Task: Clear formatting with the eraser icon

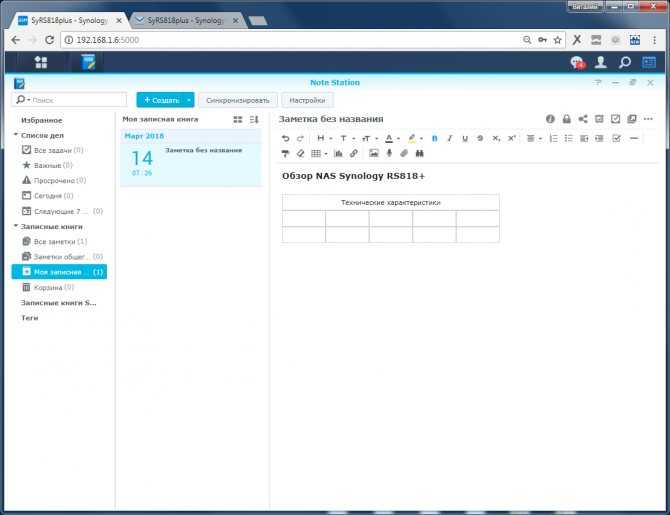Action: [300, 153]
